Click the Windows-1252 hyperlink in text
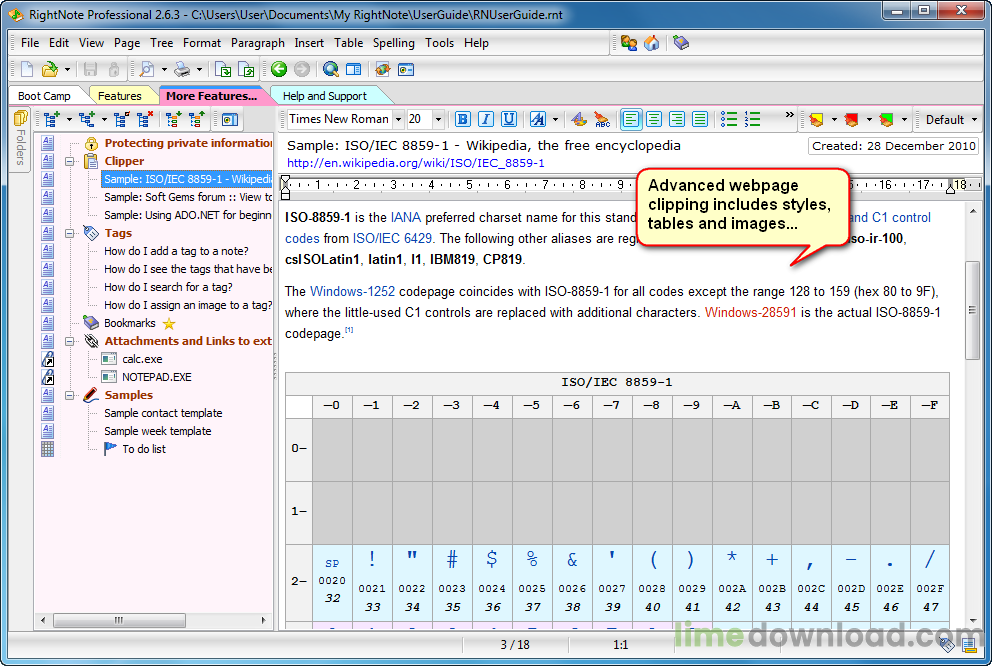This screenshot has width=992, height=666. [352, 292]
